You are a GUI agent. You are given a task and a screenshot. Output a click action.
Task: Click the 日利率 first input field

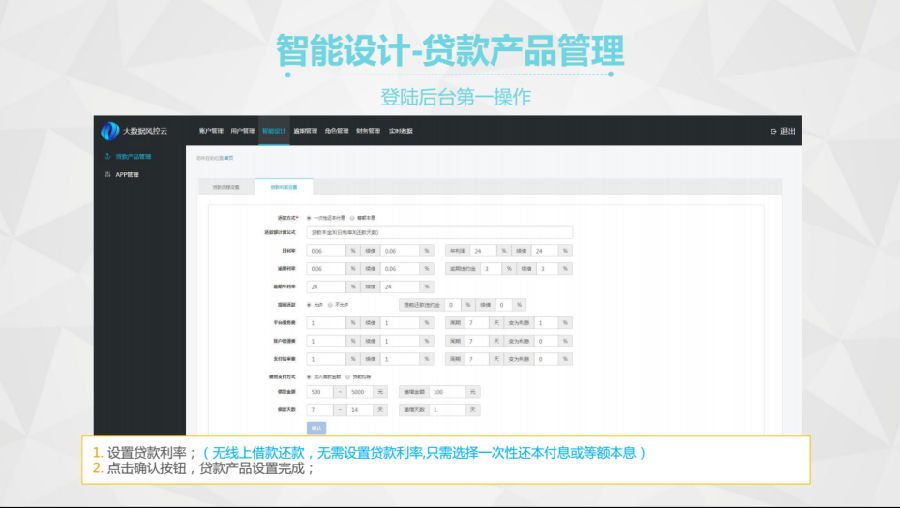coord(326,251)
